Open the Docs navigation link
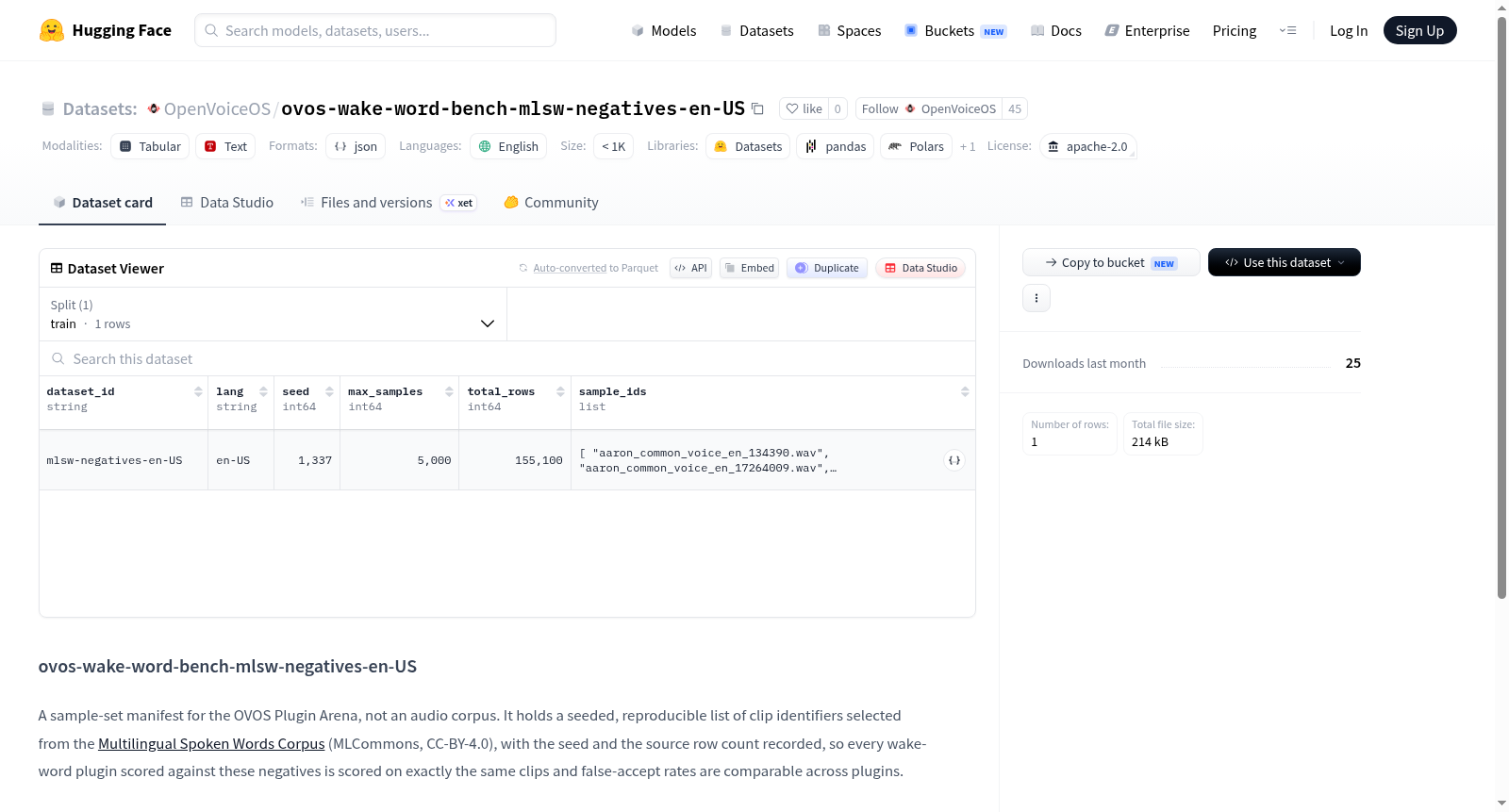 [1056, 30]
